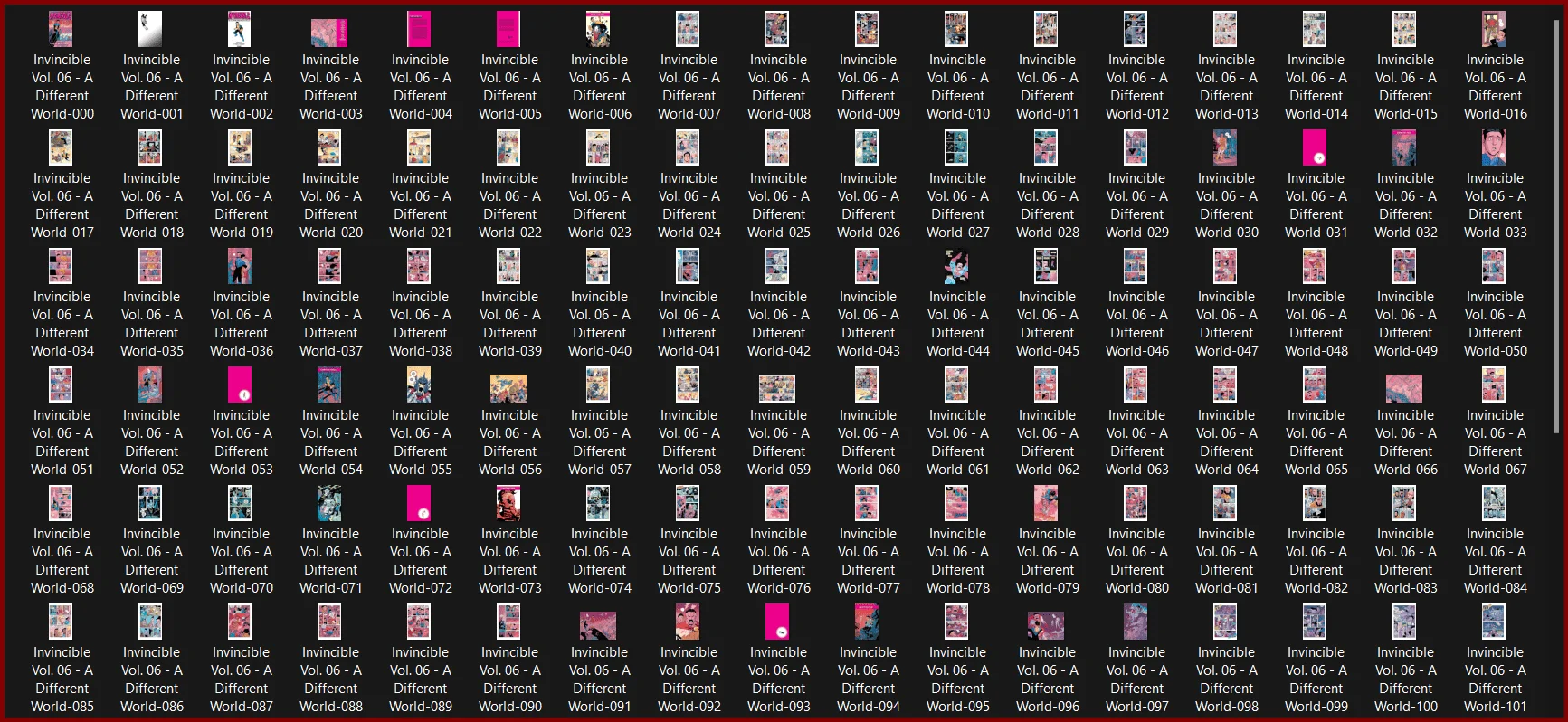This screenshot has height=722, width=1568.
Task: Select the World-079 file icon
Action: coord(1046,503)
